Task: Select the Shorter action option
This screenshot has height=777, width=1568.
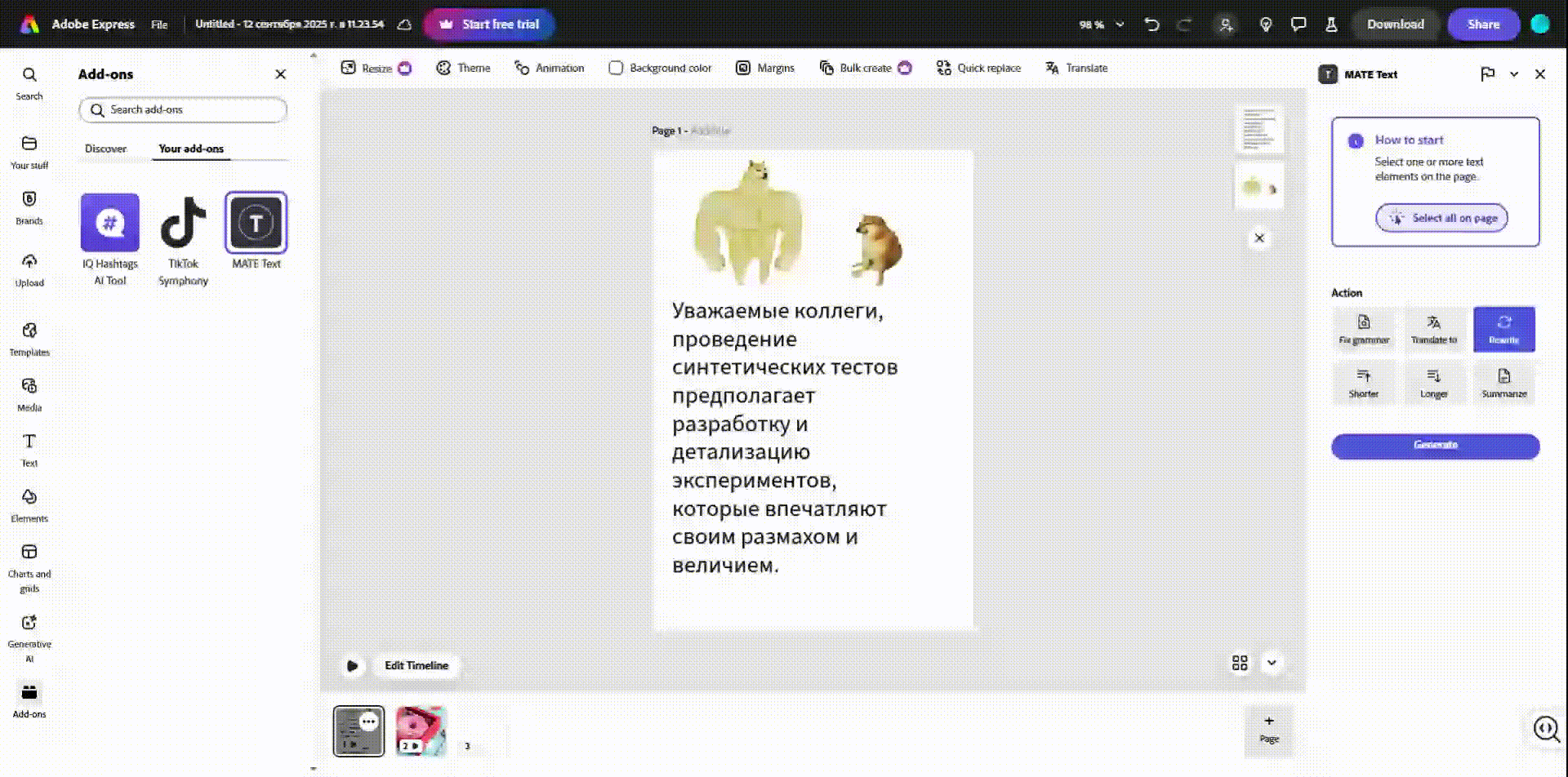Action: (1363, 383)
